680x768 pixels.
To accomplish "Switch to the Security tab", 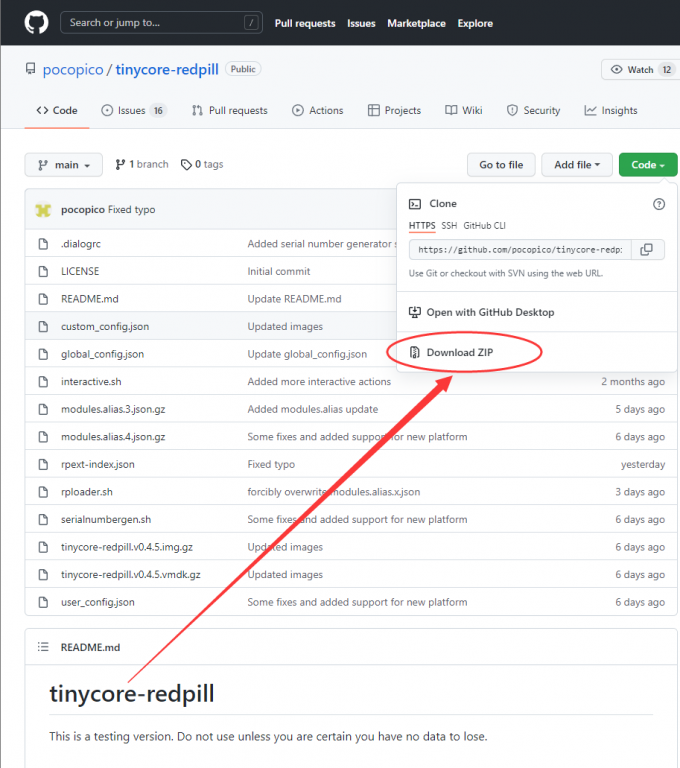I will (x=534, y=111).
